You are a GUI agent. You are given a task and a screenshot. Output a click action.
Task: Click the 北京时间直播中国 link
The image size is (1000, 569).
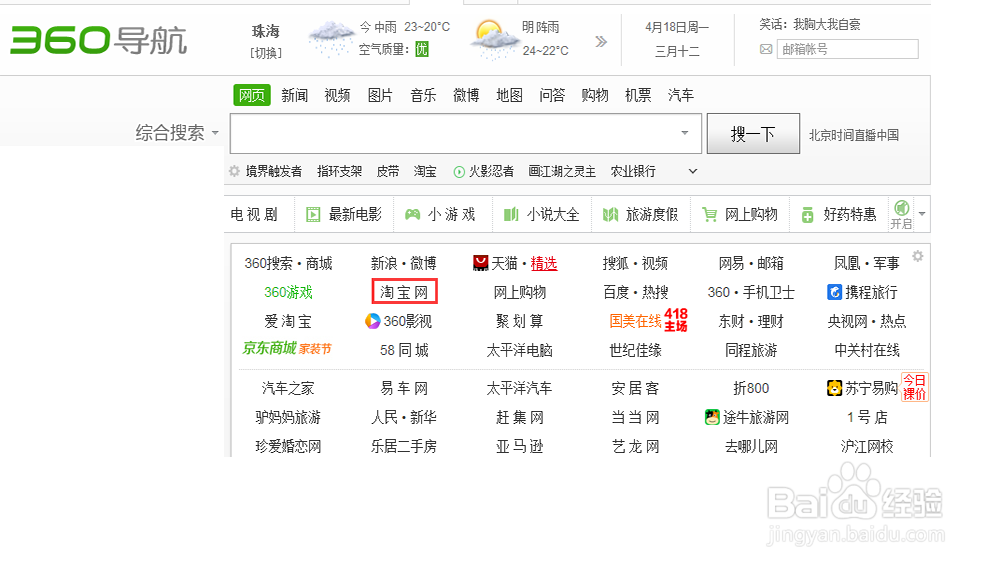pos(854,135)
